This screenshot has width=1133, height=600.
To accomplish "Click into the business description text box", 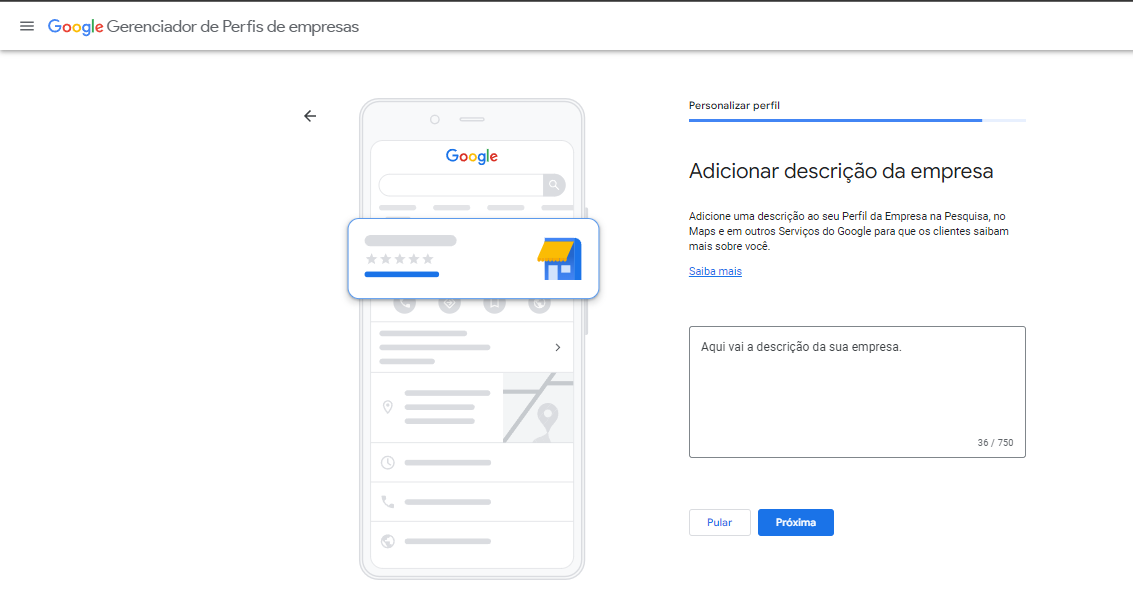I will coord(857,392).
